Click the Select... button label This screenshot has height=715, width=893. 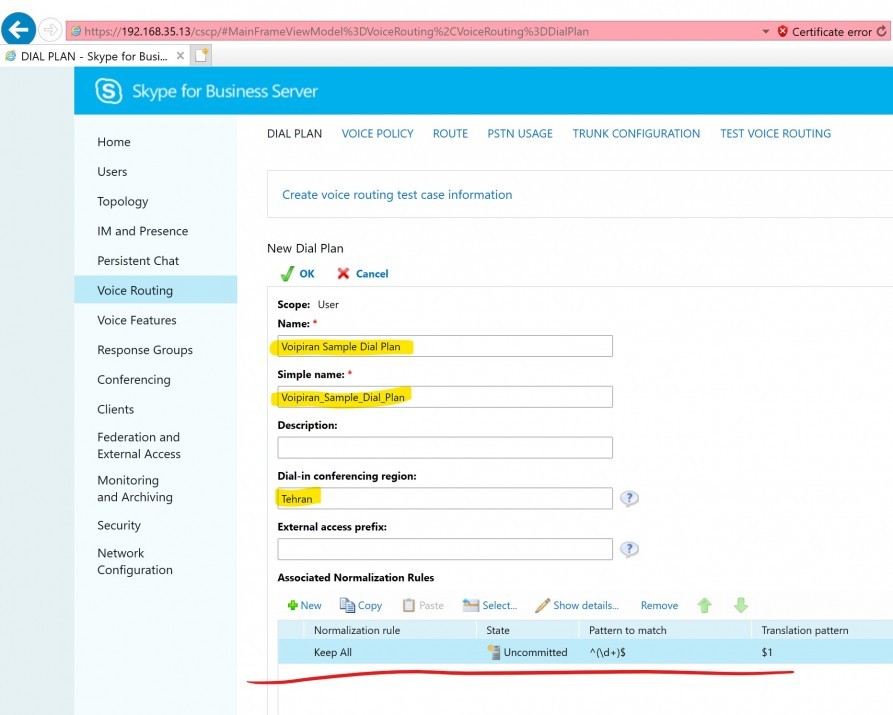(x=499, y=605)
